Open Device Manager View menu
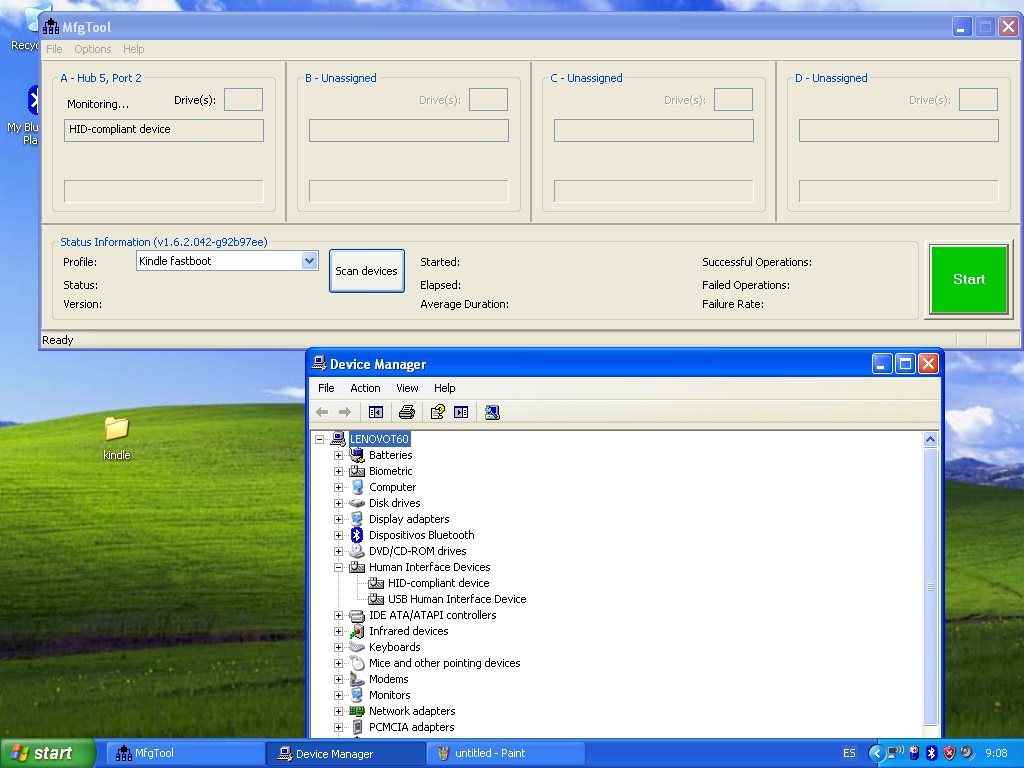 [x=407, y=388]
